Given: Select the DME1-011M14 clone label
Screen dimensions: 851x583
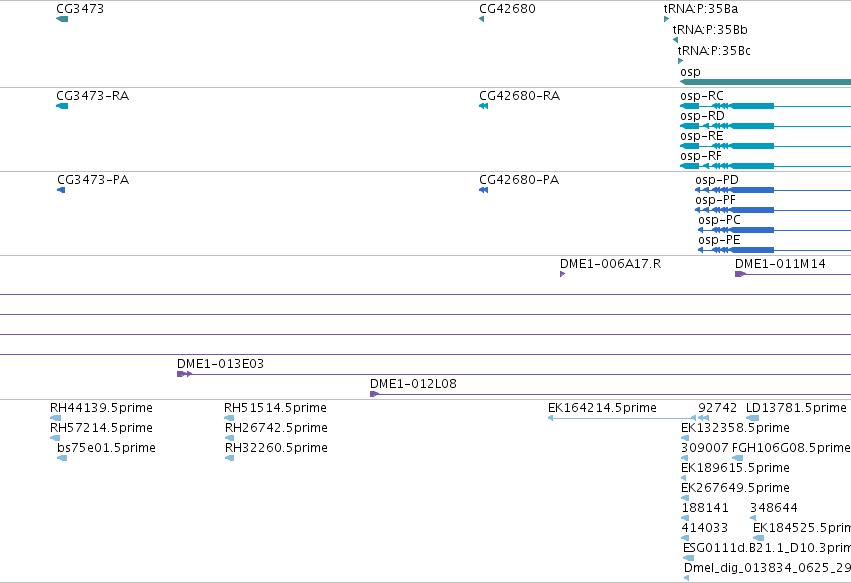Looking at the screenshot, I should pyautogui.click(x=780, y=264).
